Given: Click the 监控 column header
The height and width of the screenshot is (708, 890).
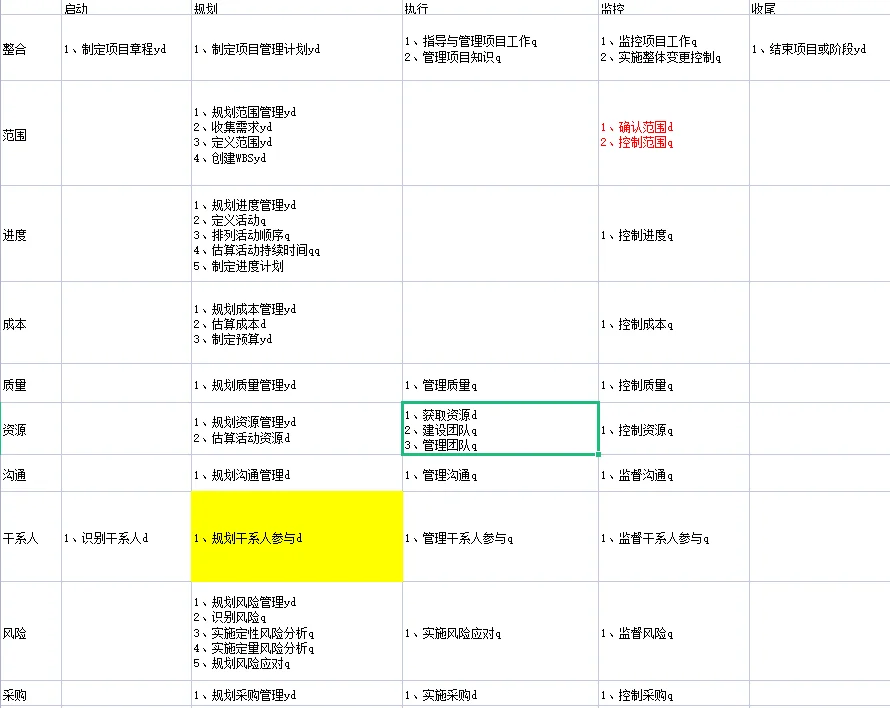Looking at the screenshot, I should pos(608,8).
